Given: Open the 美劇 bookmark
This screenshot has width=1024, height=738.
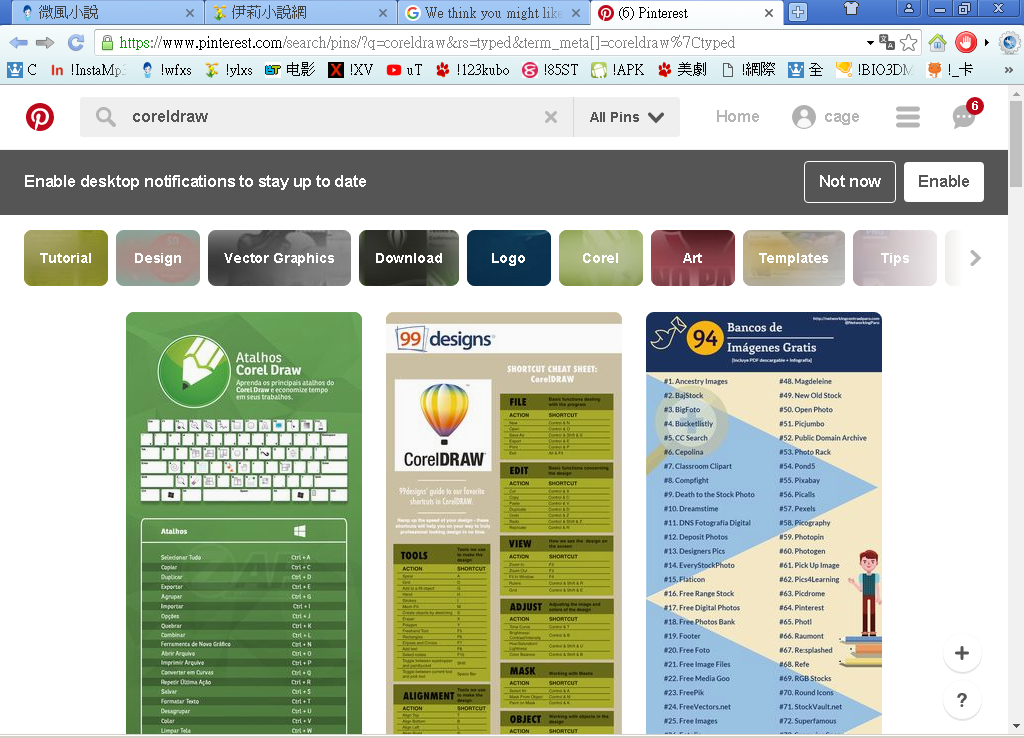Looking at the screenshot, I should (682, 70).
